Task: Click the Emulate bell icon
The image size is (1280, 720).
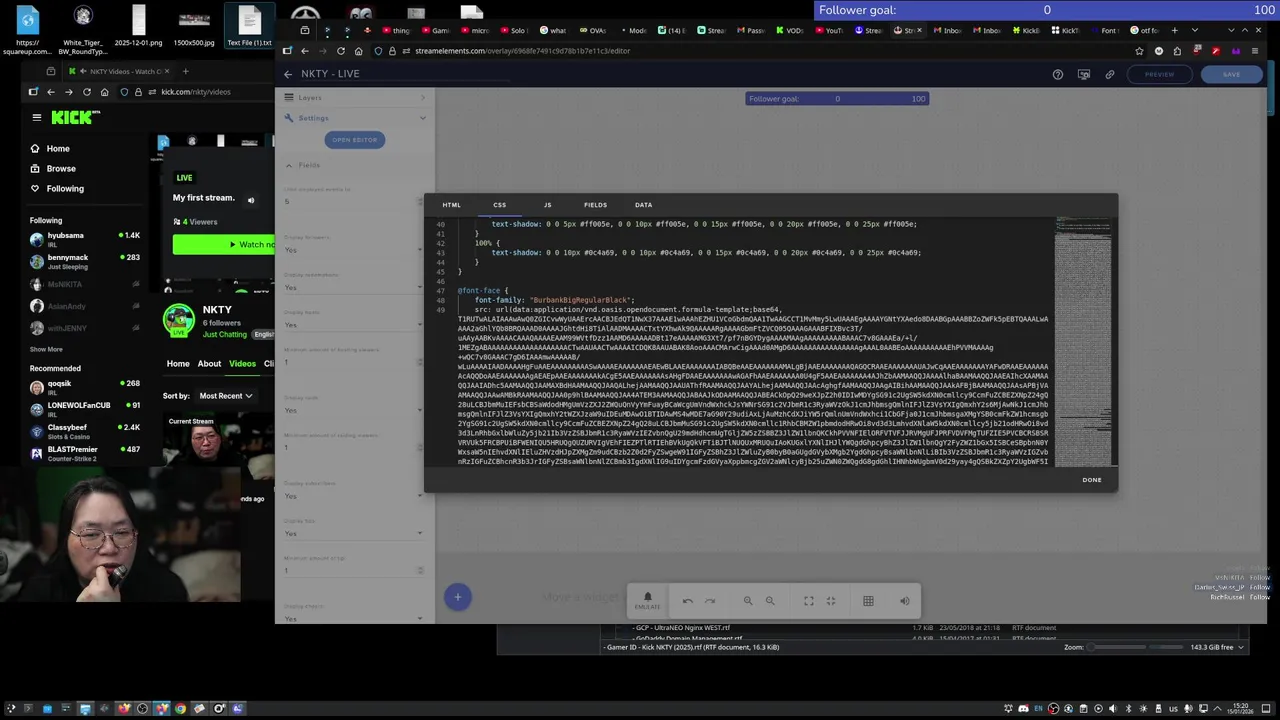Action: (x=647, y=600)
